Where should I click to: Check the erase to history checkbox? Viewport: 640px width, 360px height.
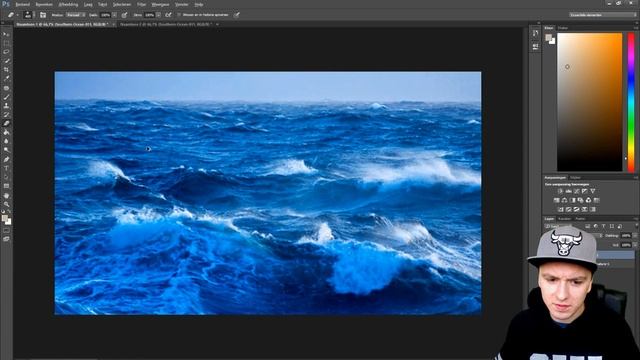pos(179,15)
